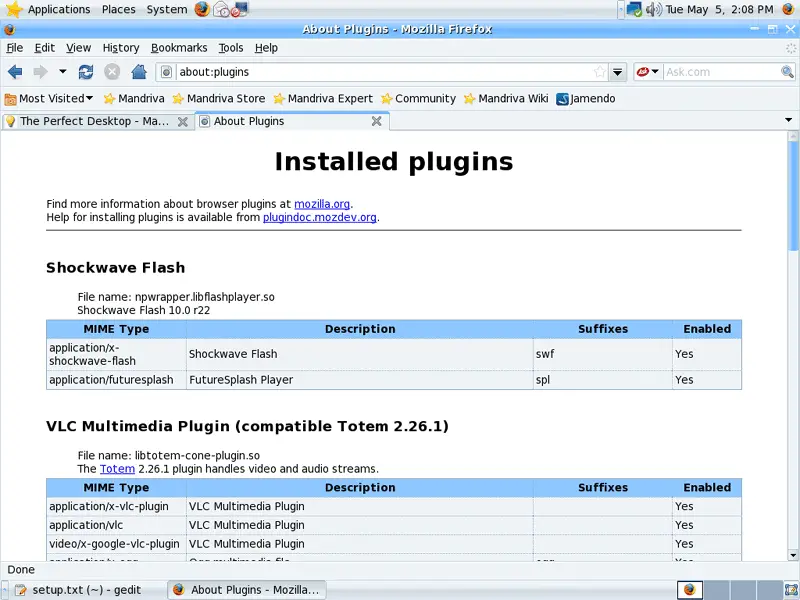Open the Bookmarks menu

click(x=179, y=47)
